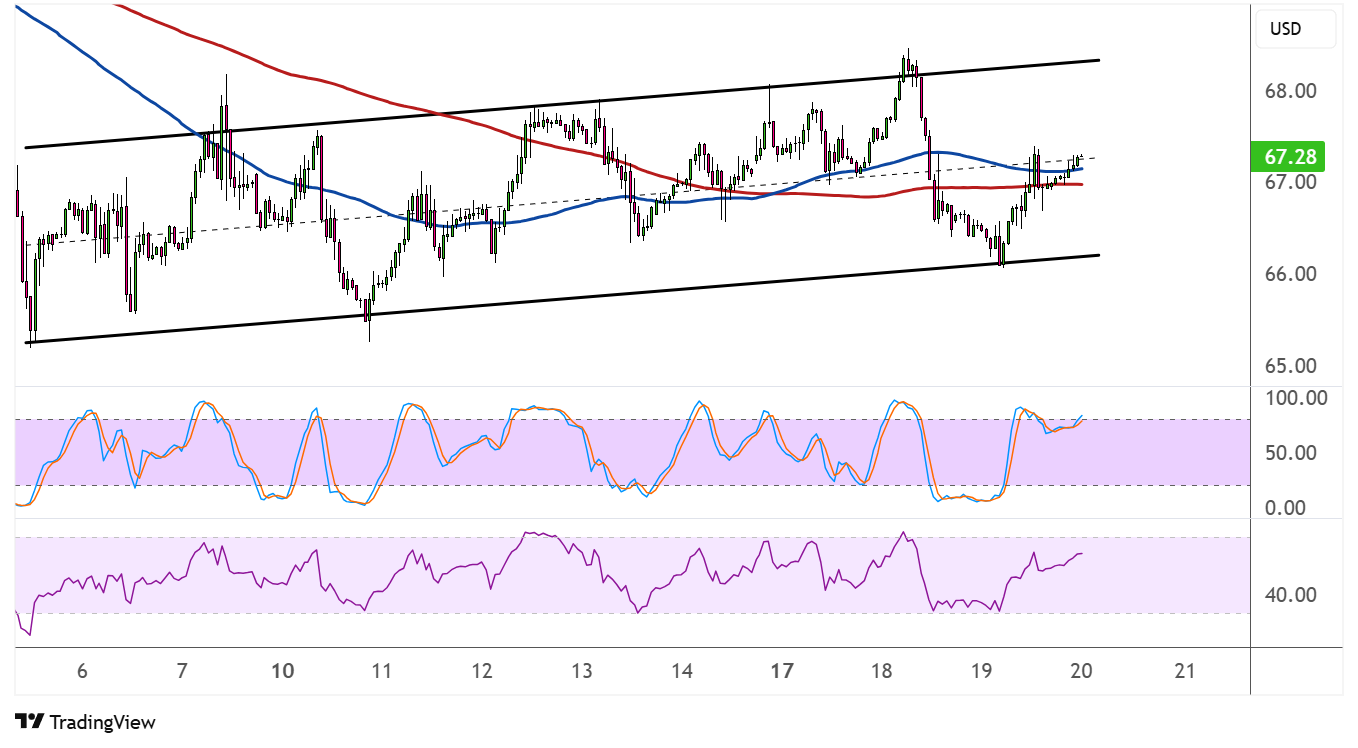Click date label 18 on time axis
Screen dimensions: 1358x748
(883, 671)
